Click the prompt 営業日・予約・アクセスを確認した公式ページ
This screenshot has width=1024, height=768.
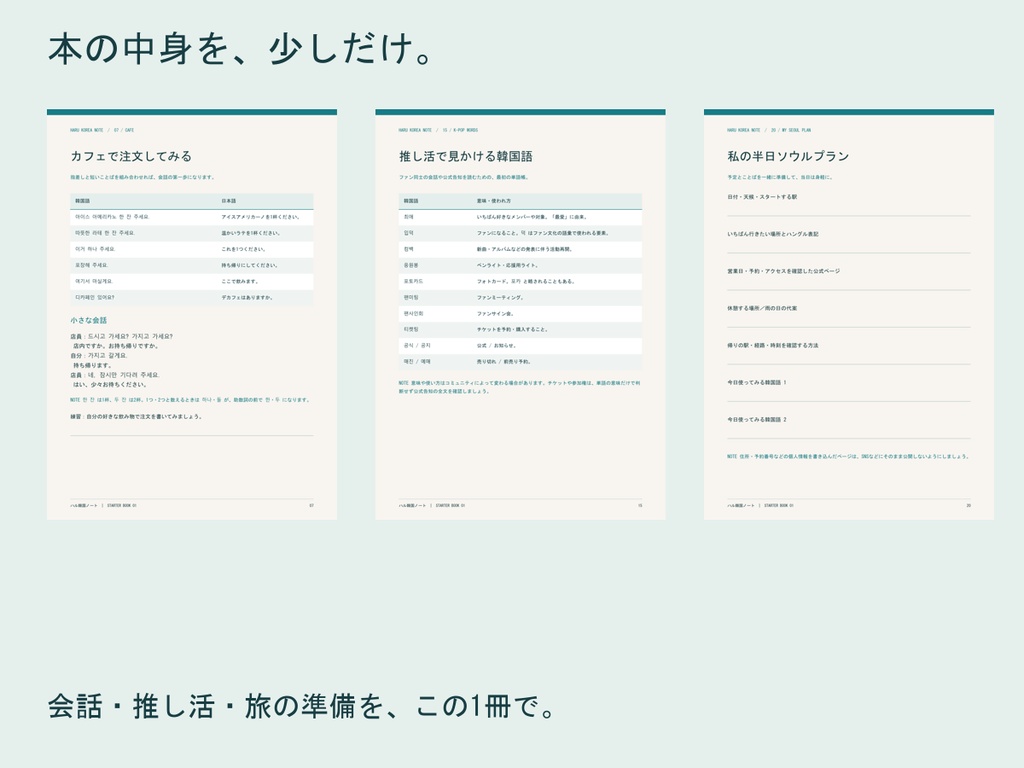click(x=784, y=271)
